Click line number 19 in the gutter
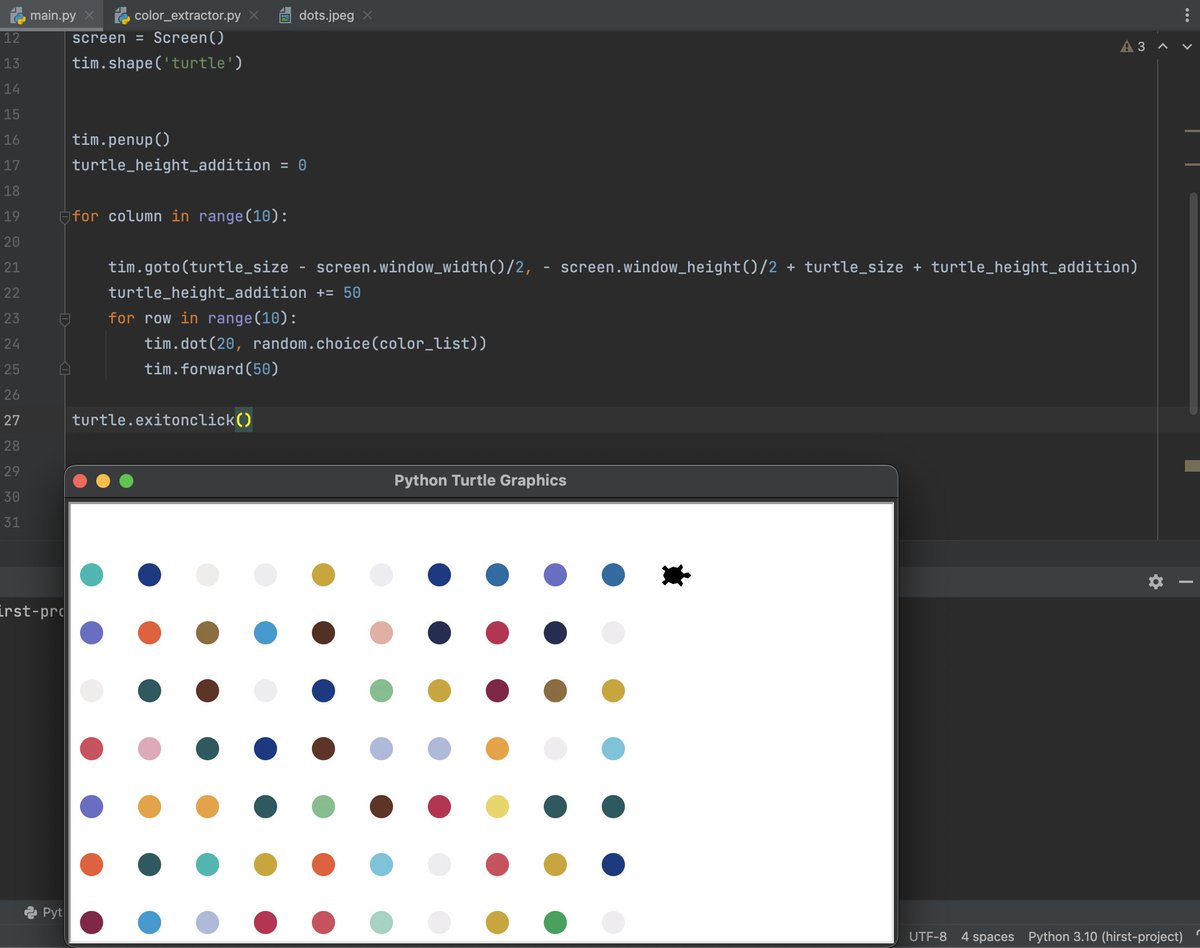The height and width of the screenshot is (948, 1200). point(12,216)
